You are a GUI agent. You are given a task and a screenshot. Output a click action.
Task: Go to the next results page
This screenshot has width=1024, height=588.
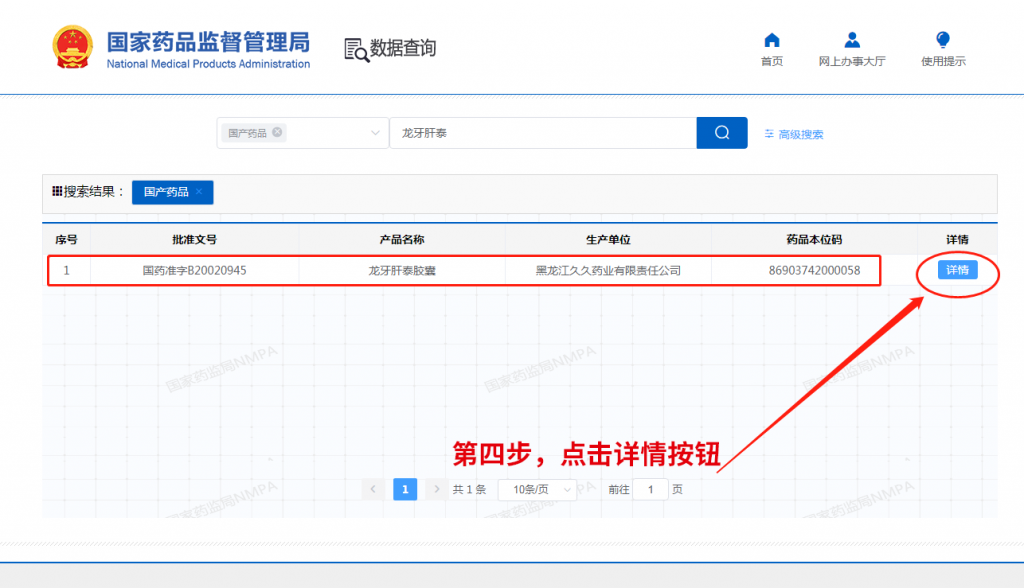(437, 489)
